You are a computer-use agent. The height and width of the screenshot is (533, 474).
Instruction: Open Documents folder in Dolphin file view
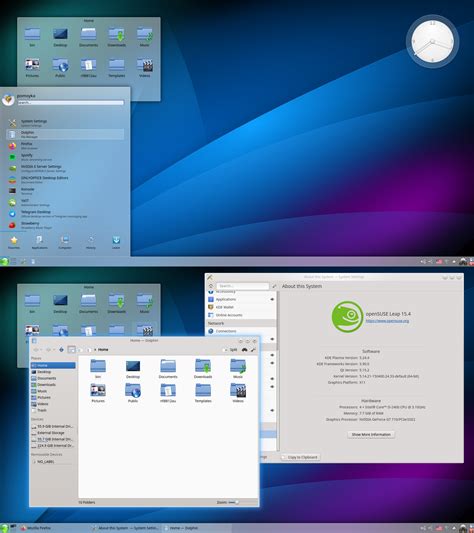click(x=168, y=369)
